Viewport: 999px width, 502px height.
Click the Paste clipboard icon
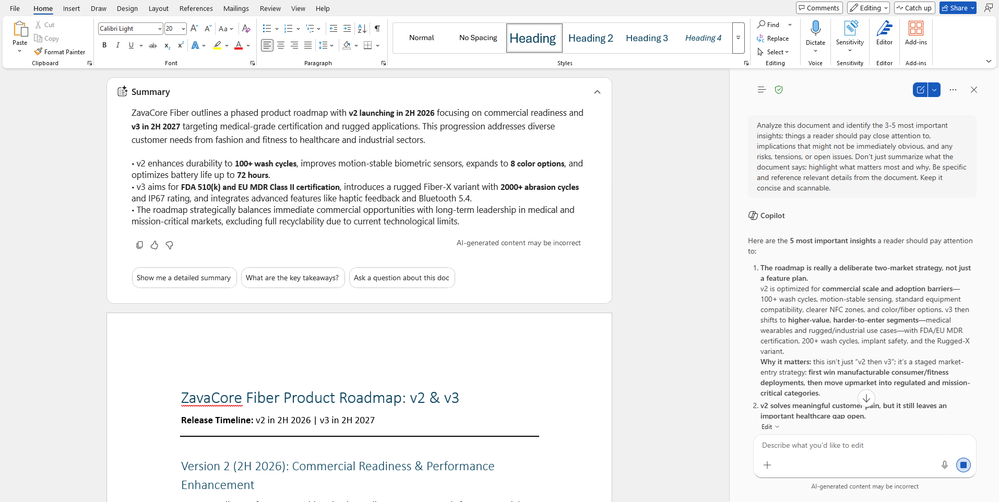(20, 29)
